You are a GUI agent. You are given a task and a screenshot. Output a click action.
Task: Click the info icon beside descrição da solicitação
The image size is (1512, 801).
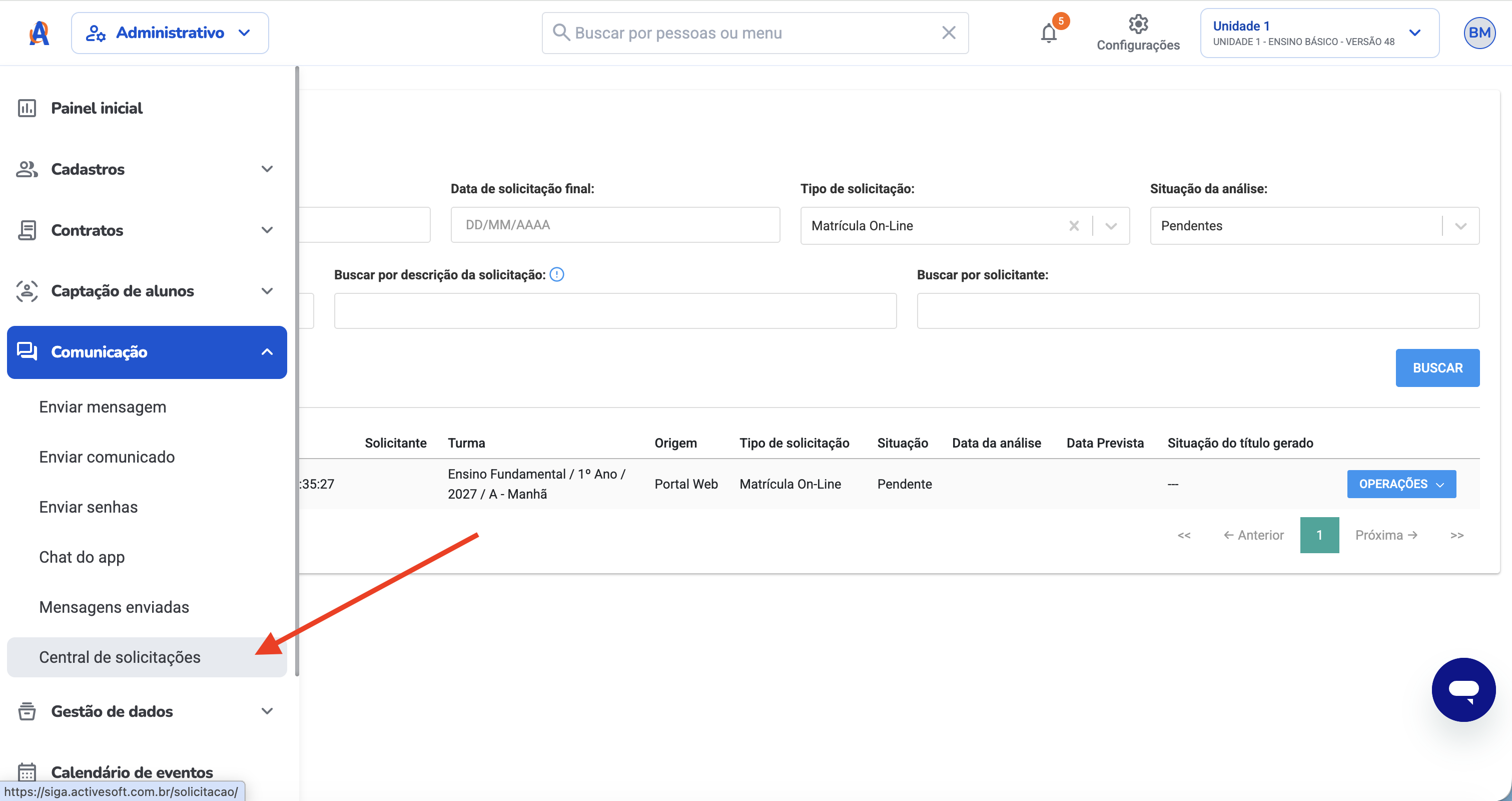[x=556, y=274]
